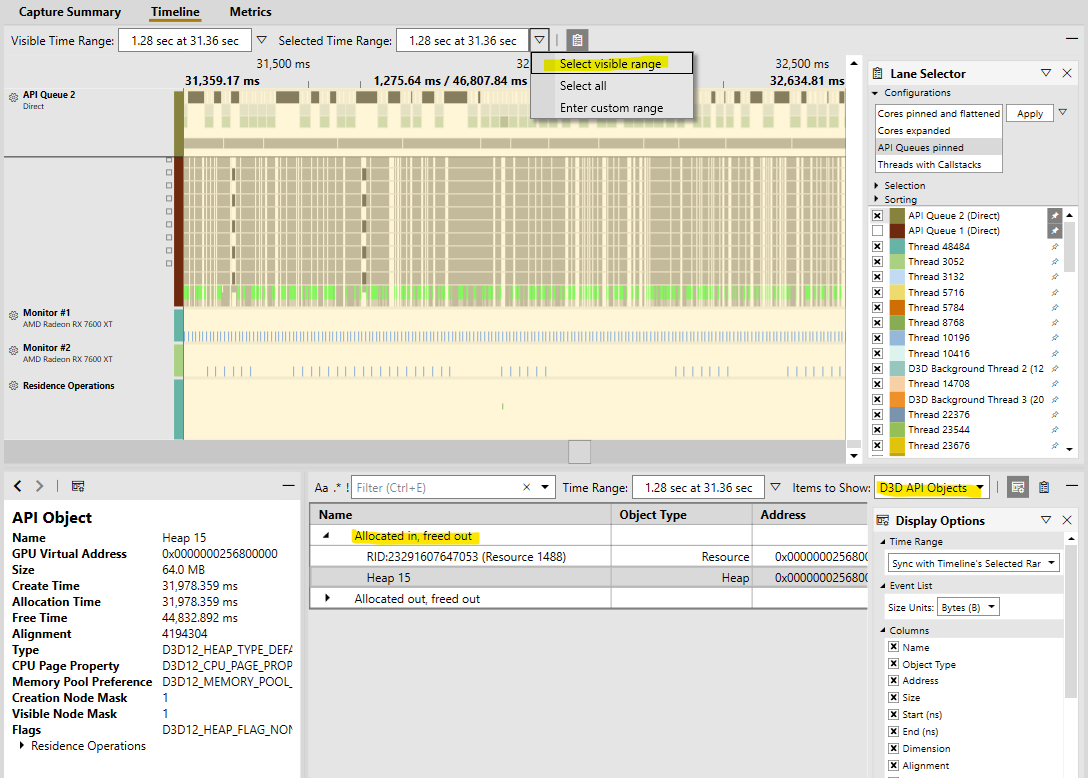
Task: Uncheck the Start (ns) column checkbox
Action: pos(894,714)
